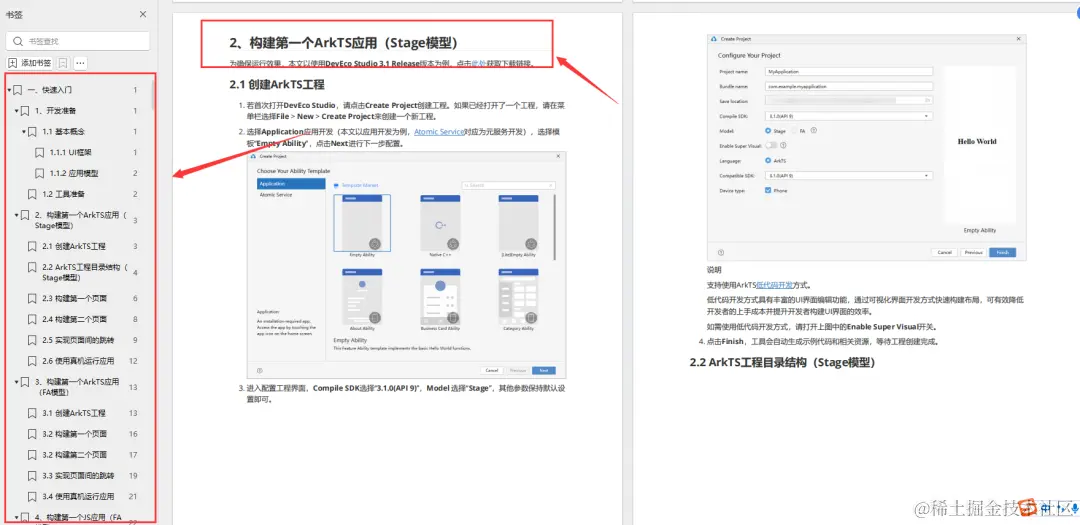Jump to bookmark 2.3 构建第一个页面

tap(74, 298)
